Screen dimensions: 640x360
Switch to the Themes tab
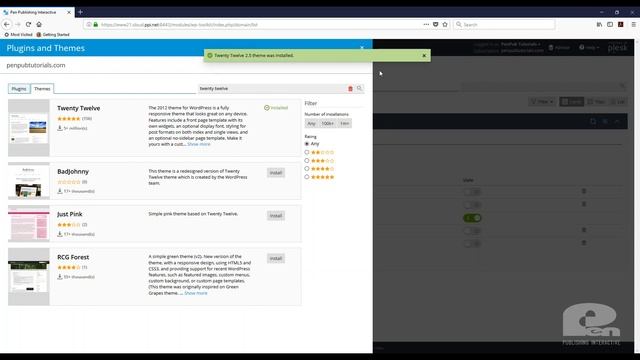42,89
